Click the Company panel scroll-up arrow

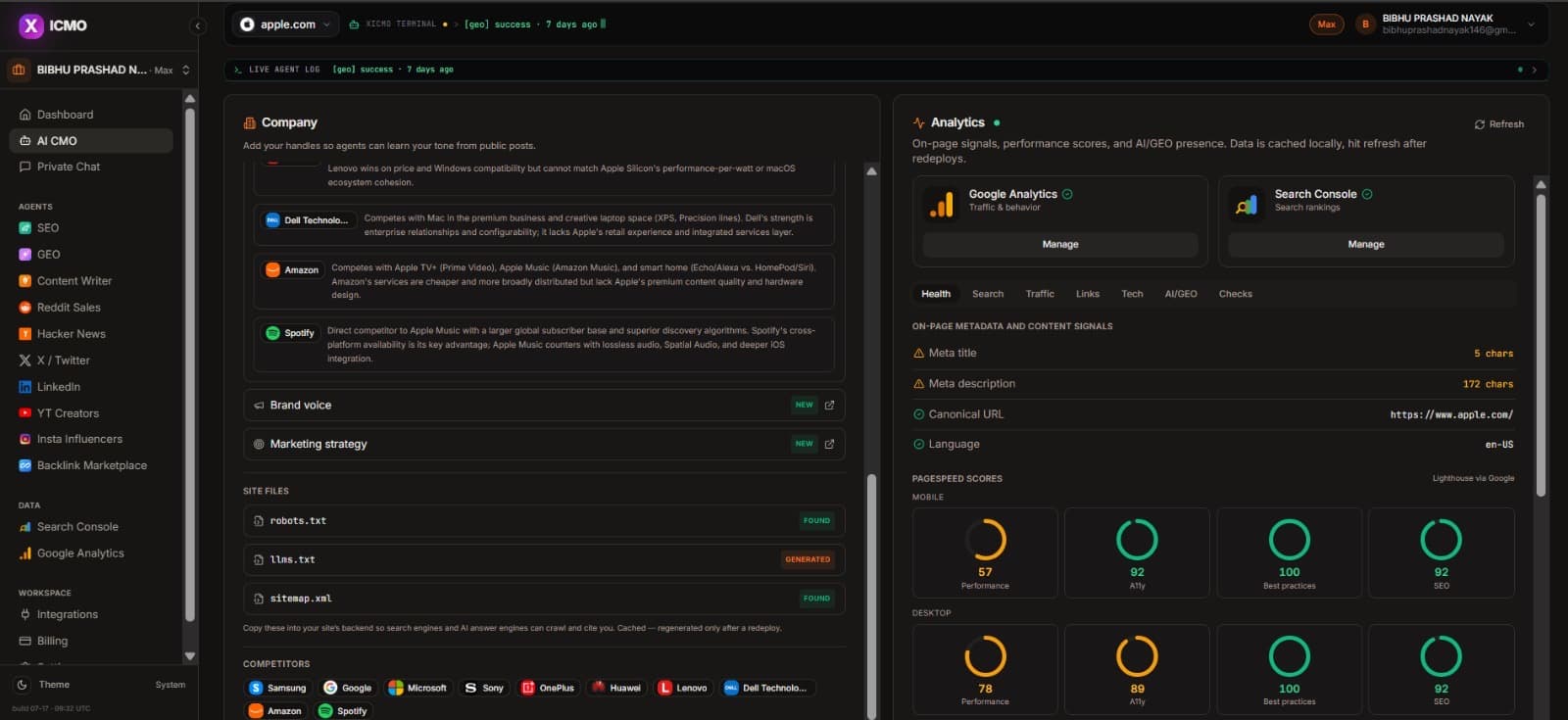coord(871,171)
